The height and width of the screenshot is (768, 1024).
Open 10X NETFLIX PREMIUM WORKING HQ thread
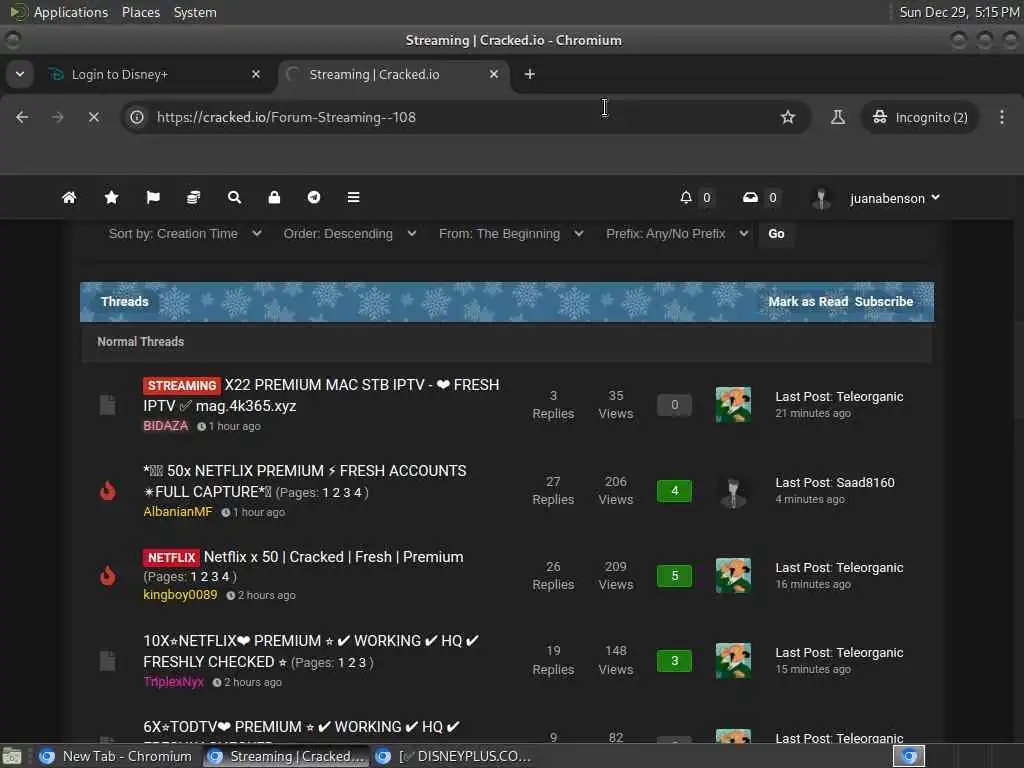pyautogui.click(x=311, y=651)
